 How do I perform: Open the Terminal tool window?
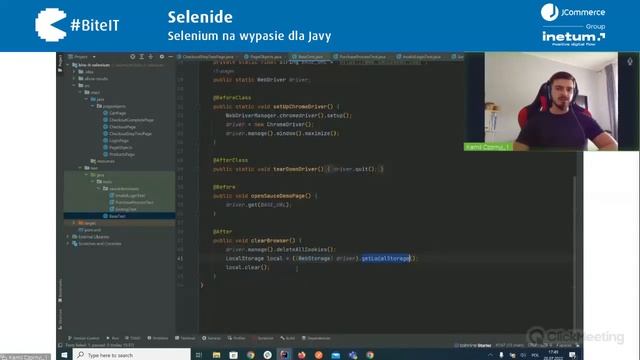(185, 338)
